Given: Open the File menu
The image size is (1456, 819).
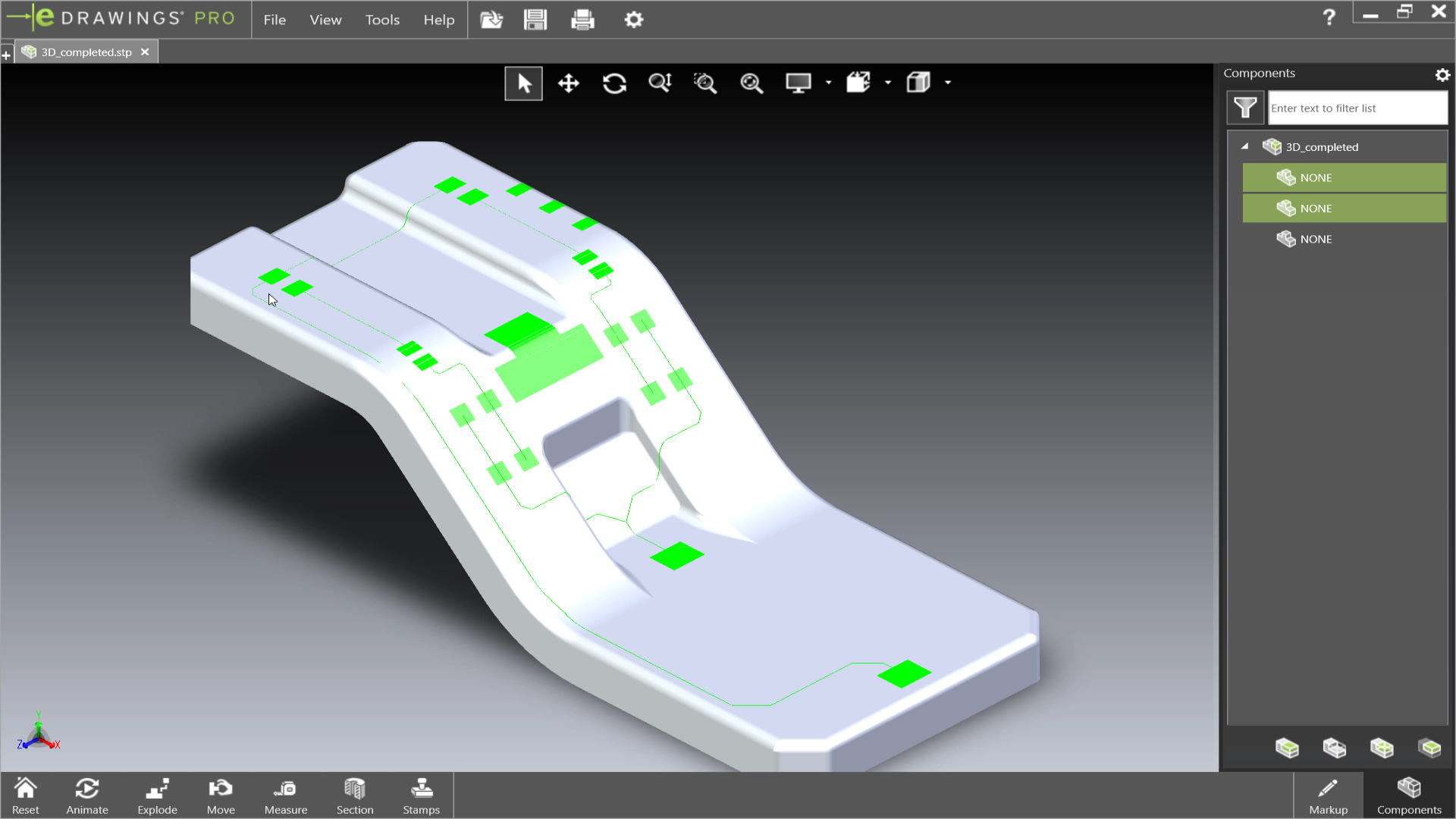Looking at the screenshot, I should 275,20.
